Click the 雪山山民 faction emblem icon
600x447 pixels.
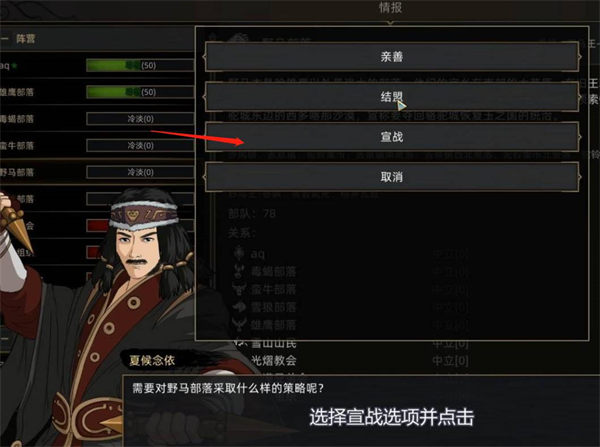240,342
